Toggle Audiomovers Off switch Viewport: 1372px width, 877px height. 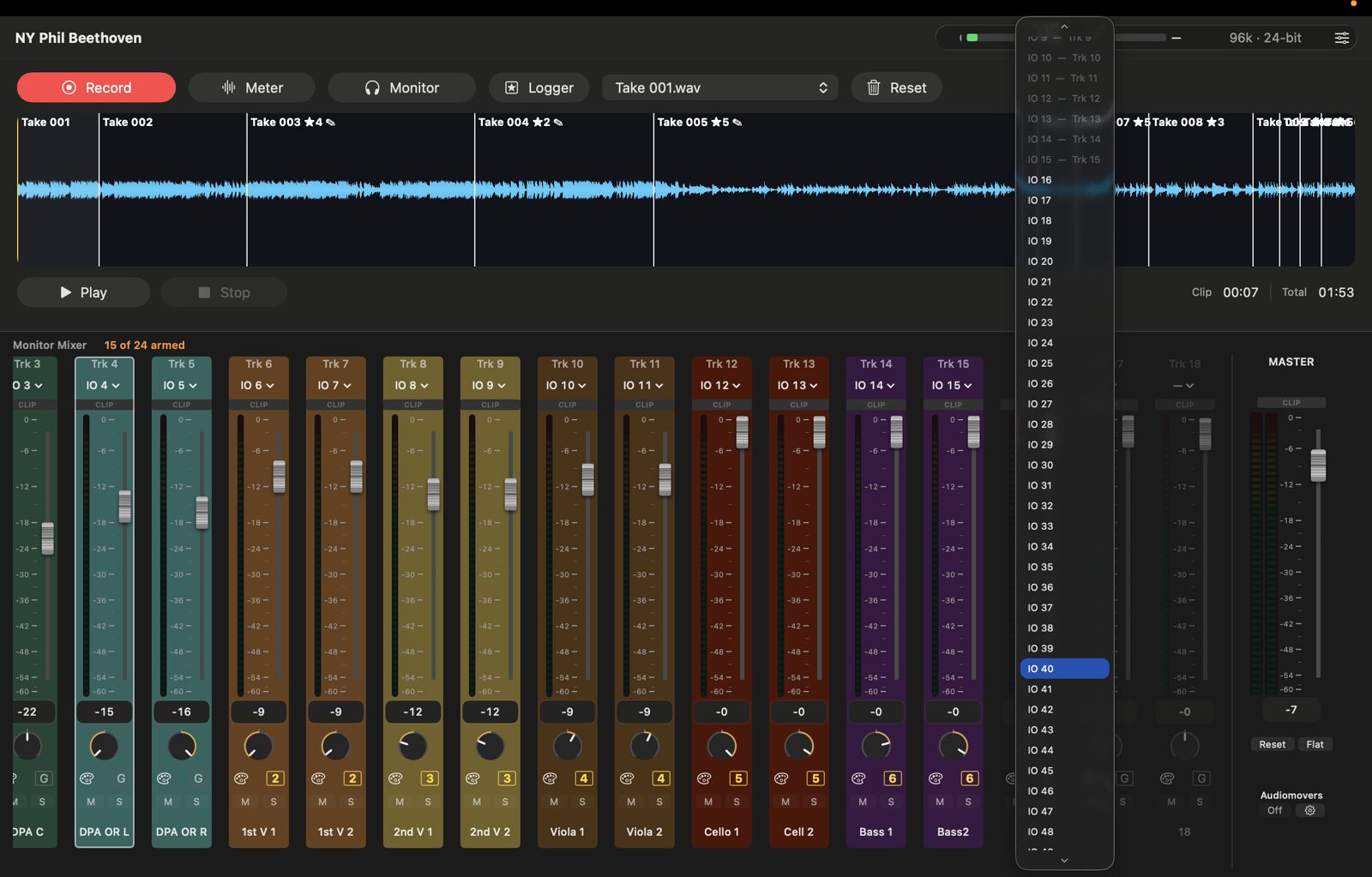click(1275, 810)
